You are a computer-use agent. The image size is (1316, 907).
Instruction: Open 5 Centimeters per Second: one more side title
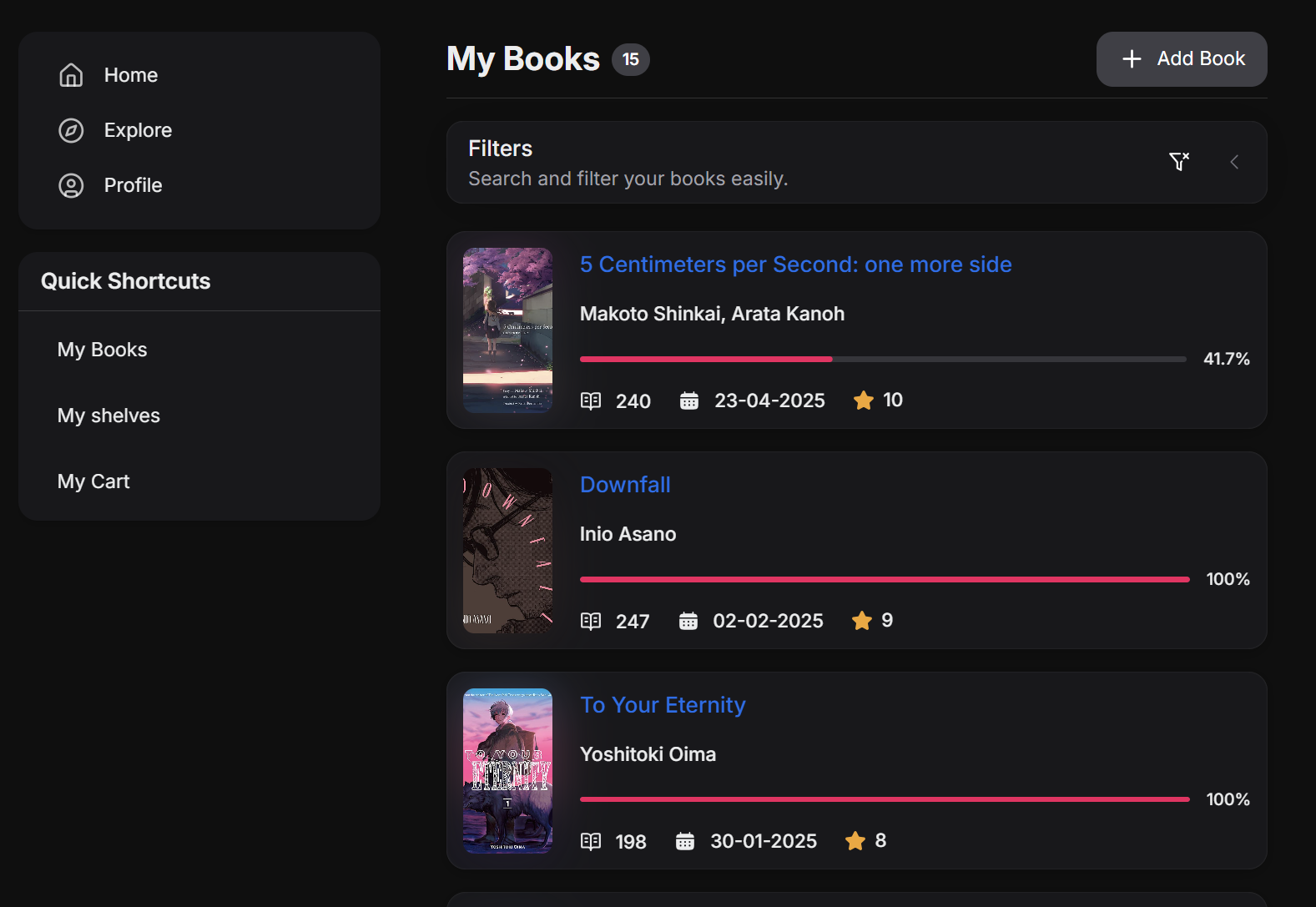796,265
